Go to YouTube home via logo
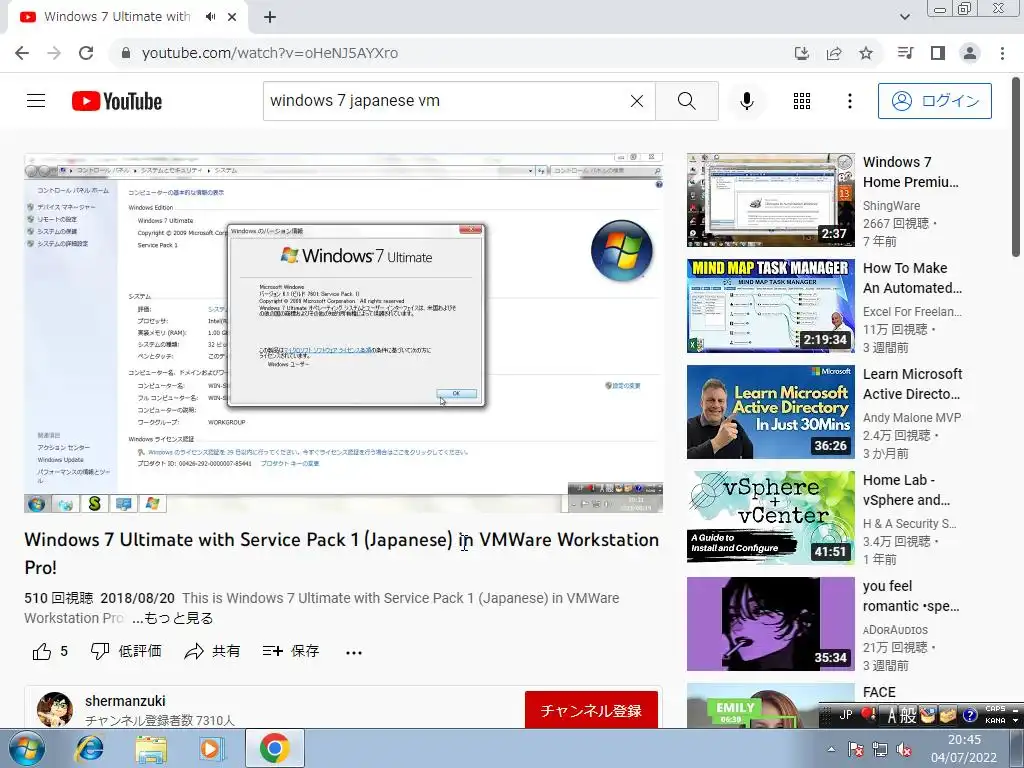This screenshot has height=768, width=1024. pyautogui.click(x=117, y=101)
